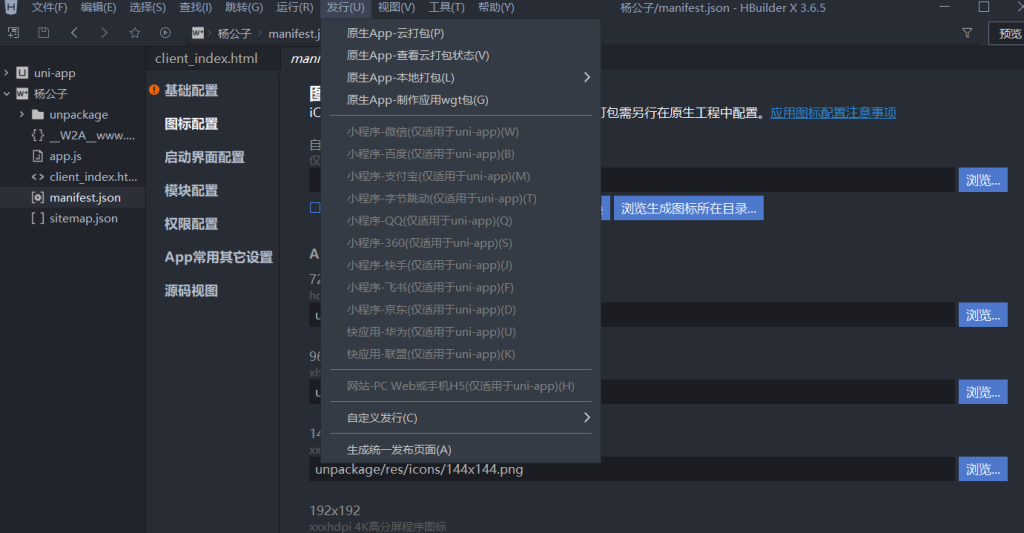Click 浏览 button beside 144x144.png path
Screen dimensions: 1024x533
(x=983, y=469)
